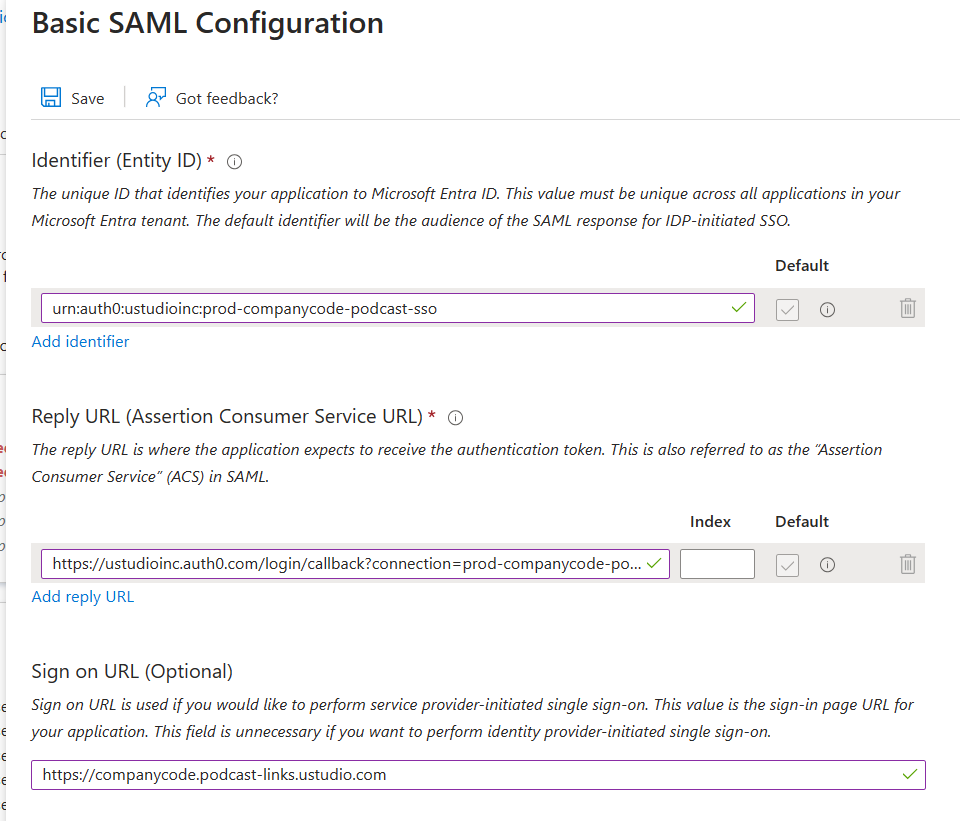Open the Got feedback? person icon
Screen dimensions: 960x821
click(156, 97)
